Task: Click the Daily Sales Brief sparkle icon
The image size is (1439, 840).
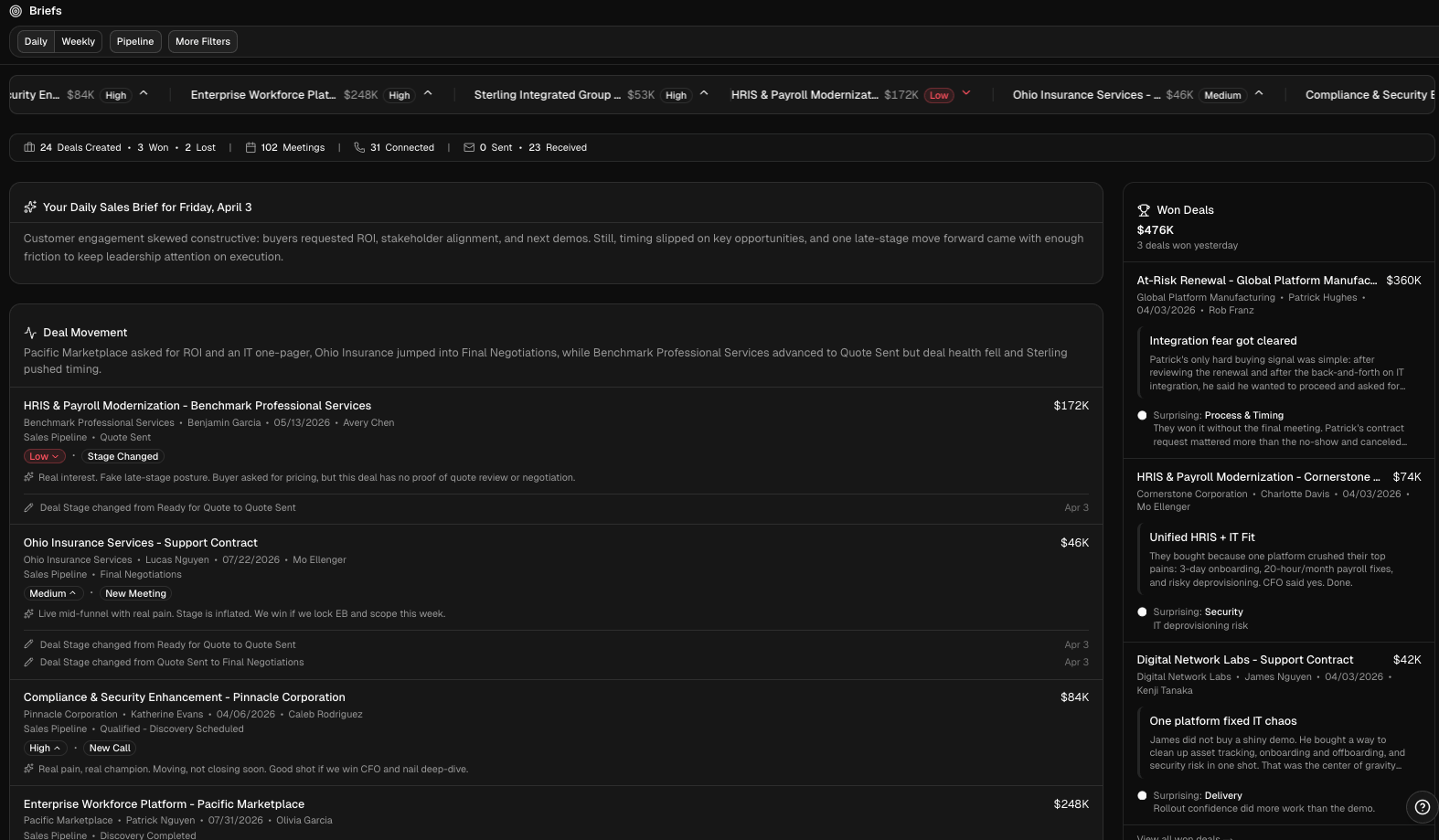Action: [x=30, y=207]
